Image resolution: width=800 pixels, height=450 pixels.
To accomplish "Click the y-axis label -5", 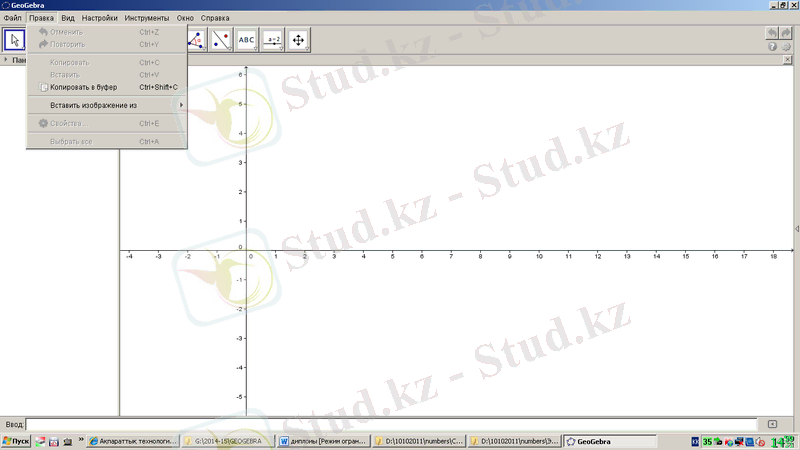I will (x=239, y=396).
